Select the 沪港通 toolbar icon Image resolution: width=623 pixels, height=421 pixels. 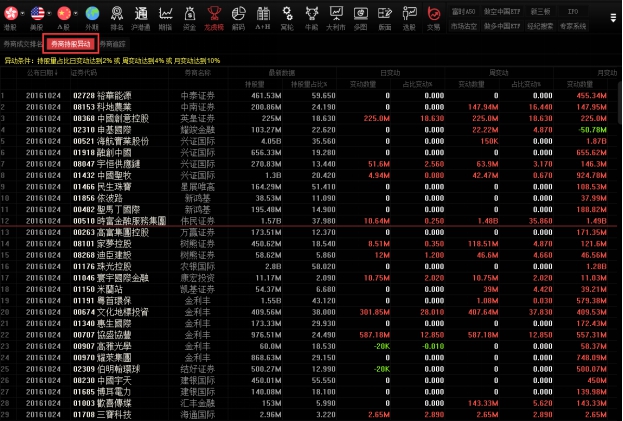coord(142,13)
